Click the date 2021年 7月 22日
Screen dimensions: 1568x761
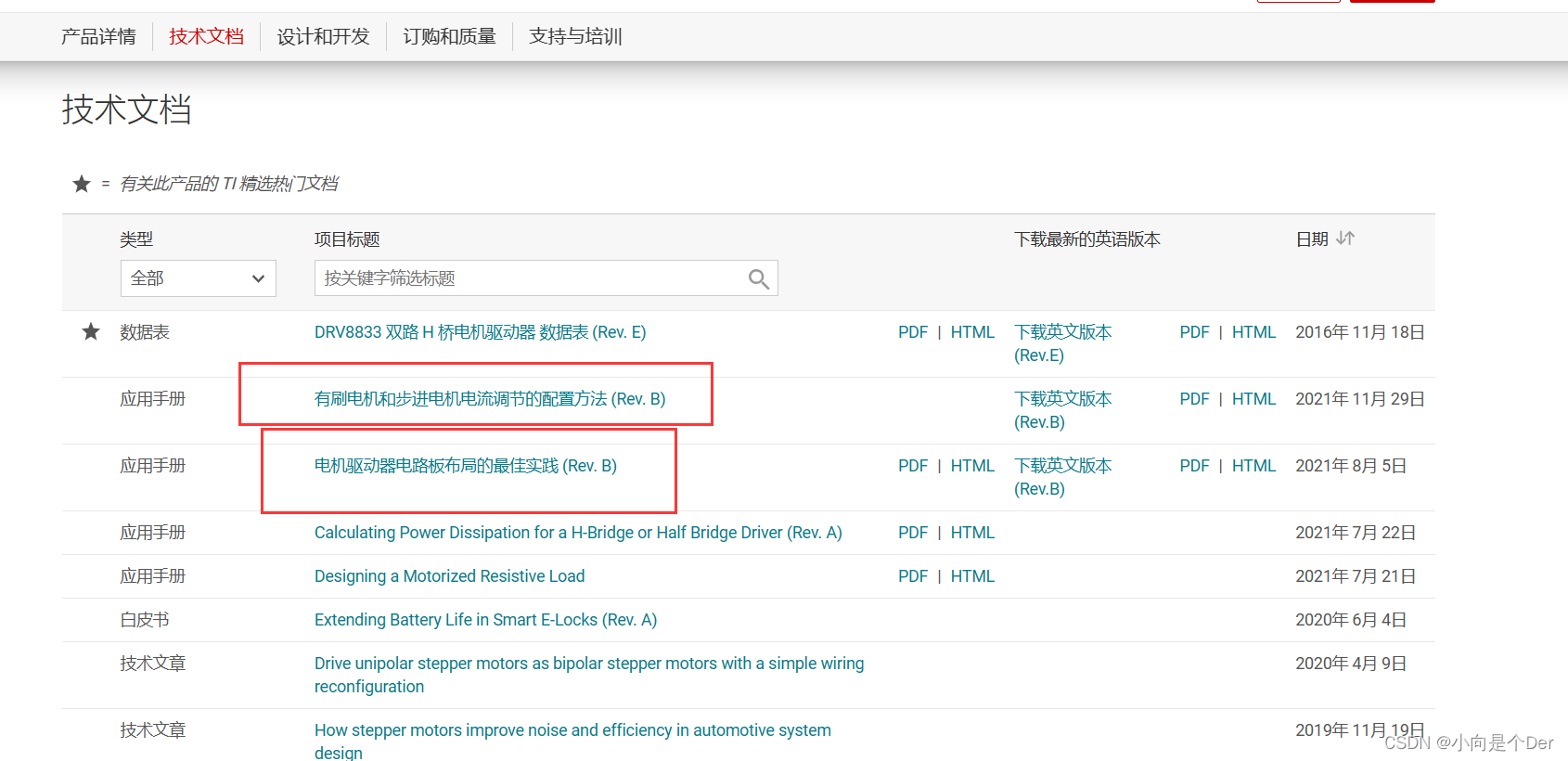(1356, 533)
